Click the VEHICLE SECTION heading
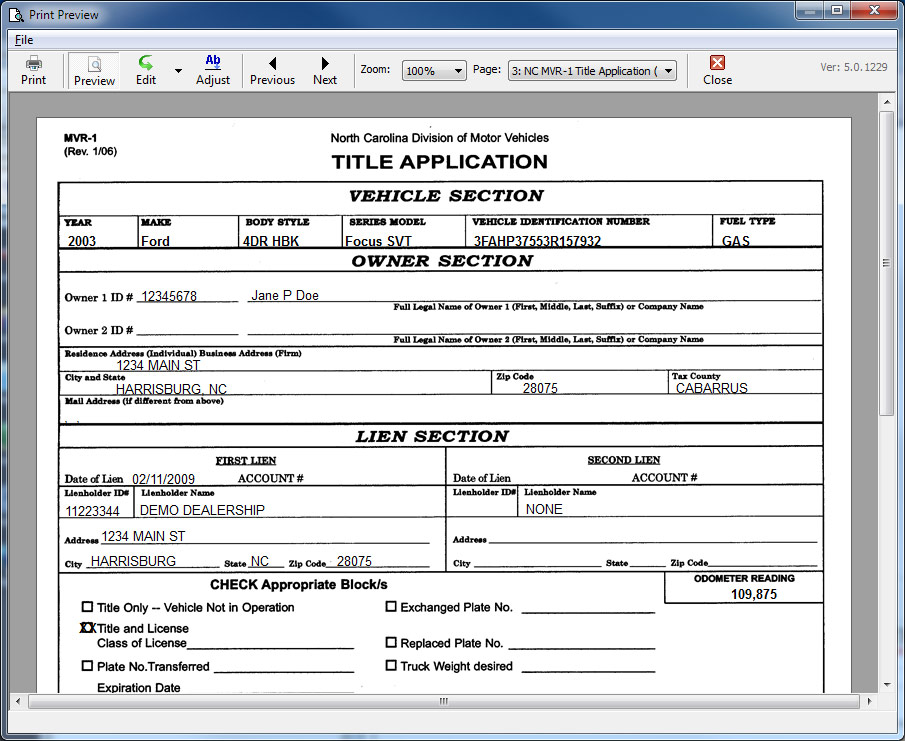Screen dimensions: 905x741 click(x=446, y=196)
